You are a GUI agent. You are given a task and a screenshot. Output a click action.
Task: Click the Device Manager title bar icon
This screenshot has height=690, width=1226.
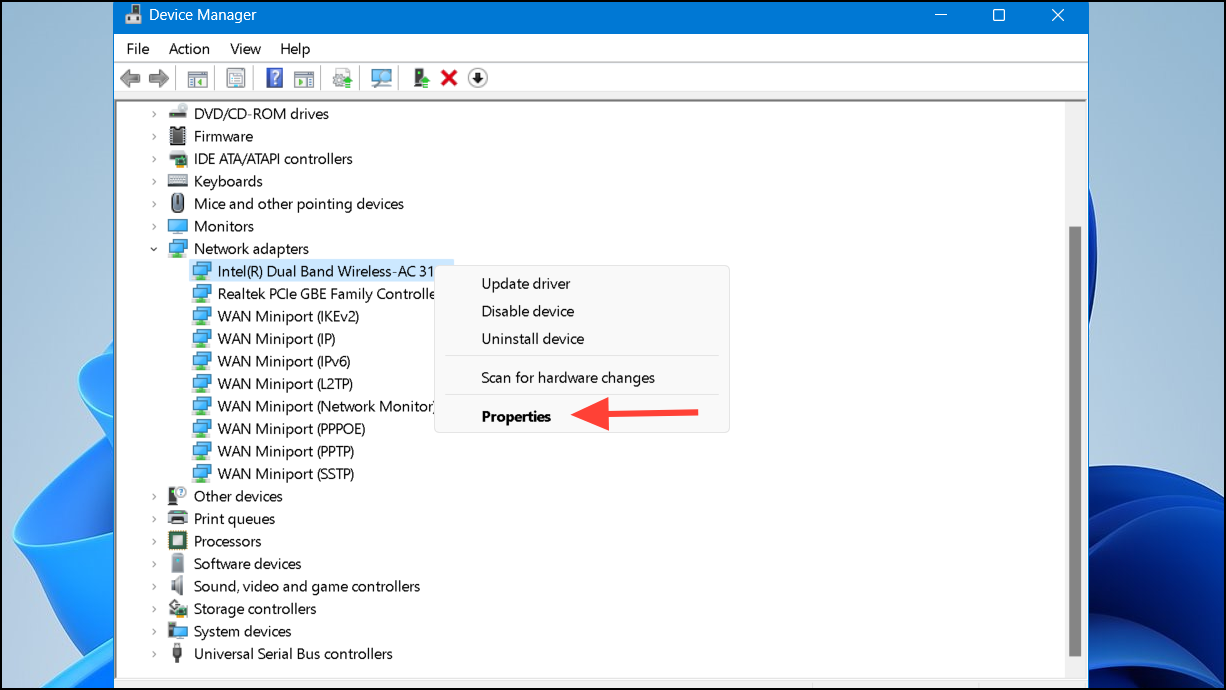point(133,15)
